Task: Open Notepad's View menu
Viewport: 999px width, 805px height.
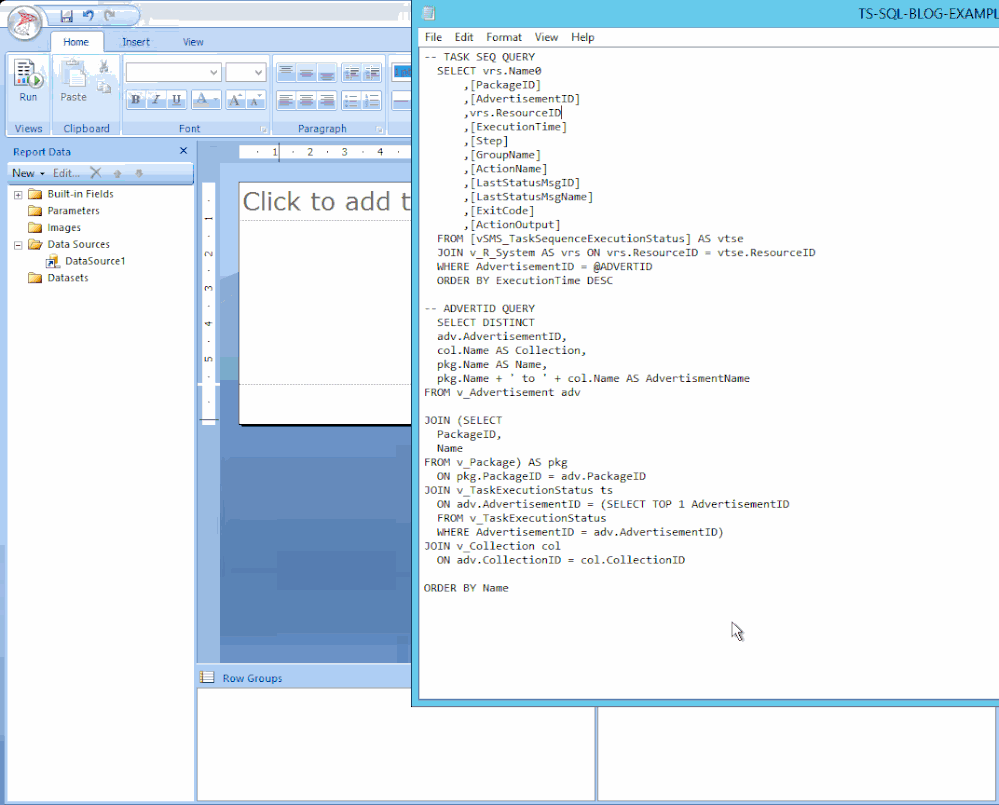Action: 546,37
